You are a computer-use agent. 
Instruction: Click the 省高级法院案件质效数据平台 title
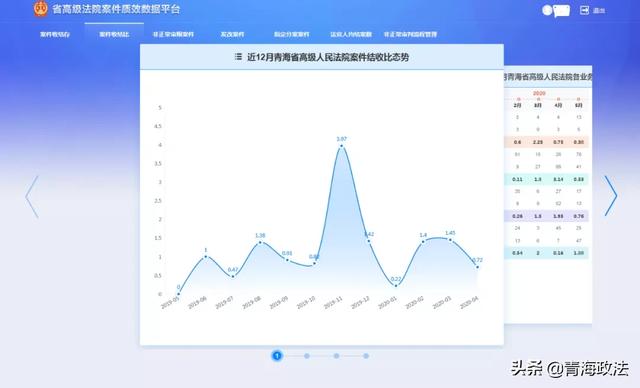116,9
